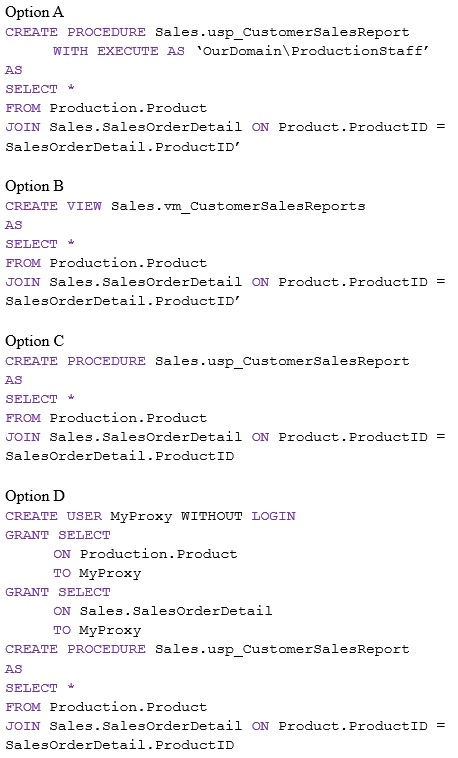Viewport: 458px width, 758px height.
Task: Click second GRANT SELECT keyword in Option D
Action: 58,592
